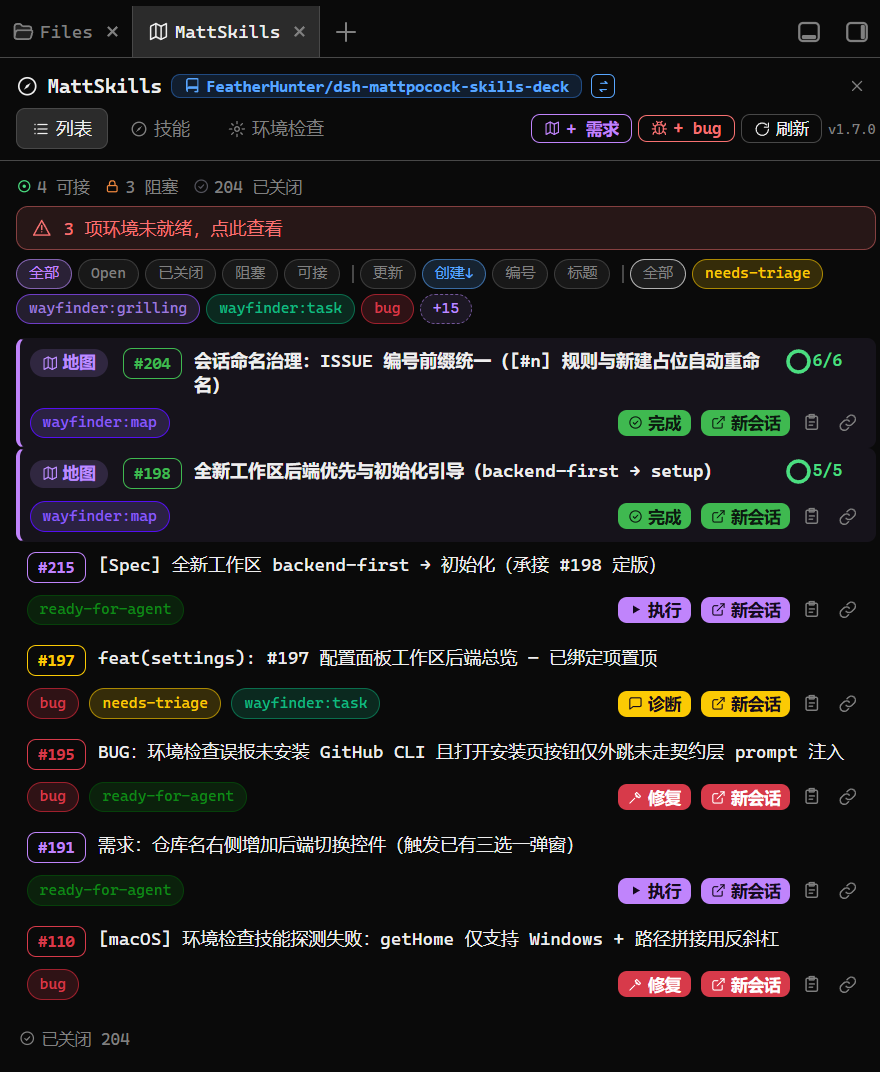Viewport: 880px width, 1072px height.
Task: Click the link icon for issue #195
Action: pos(848,796)
